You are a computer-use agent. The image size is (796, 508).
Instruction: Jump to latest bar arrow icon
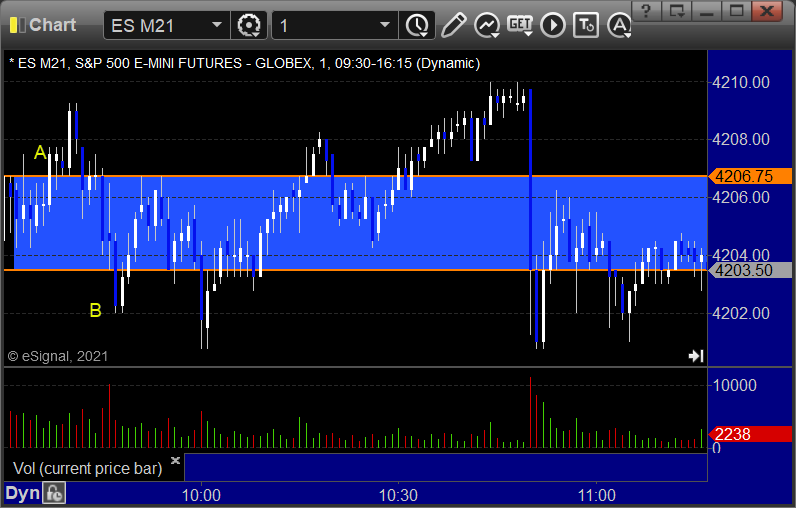[696, 356]
